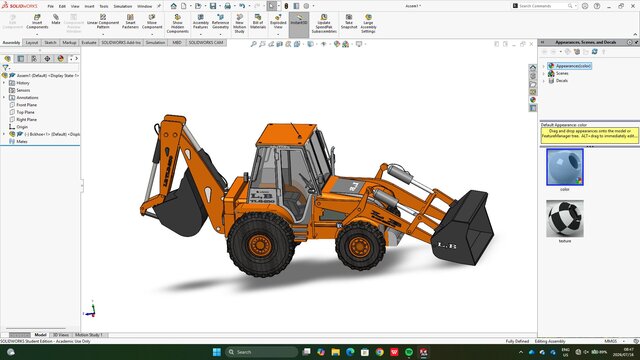Click the Home icon in the top toolbar
Image resolution: width=640 pixels, height=360 pixels.
click(173, 6)
